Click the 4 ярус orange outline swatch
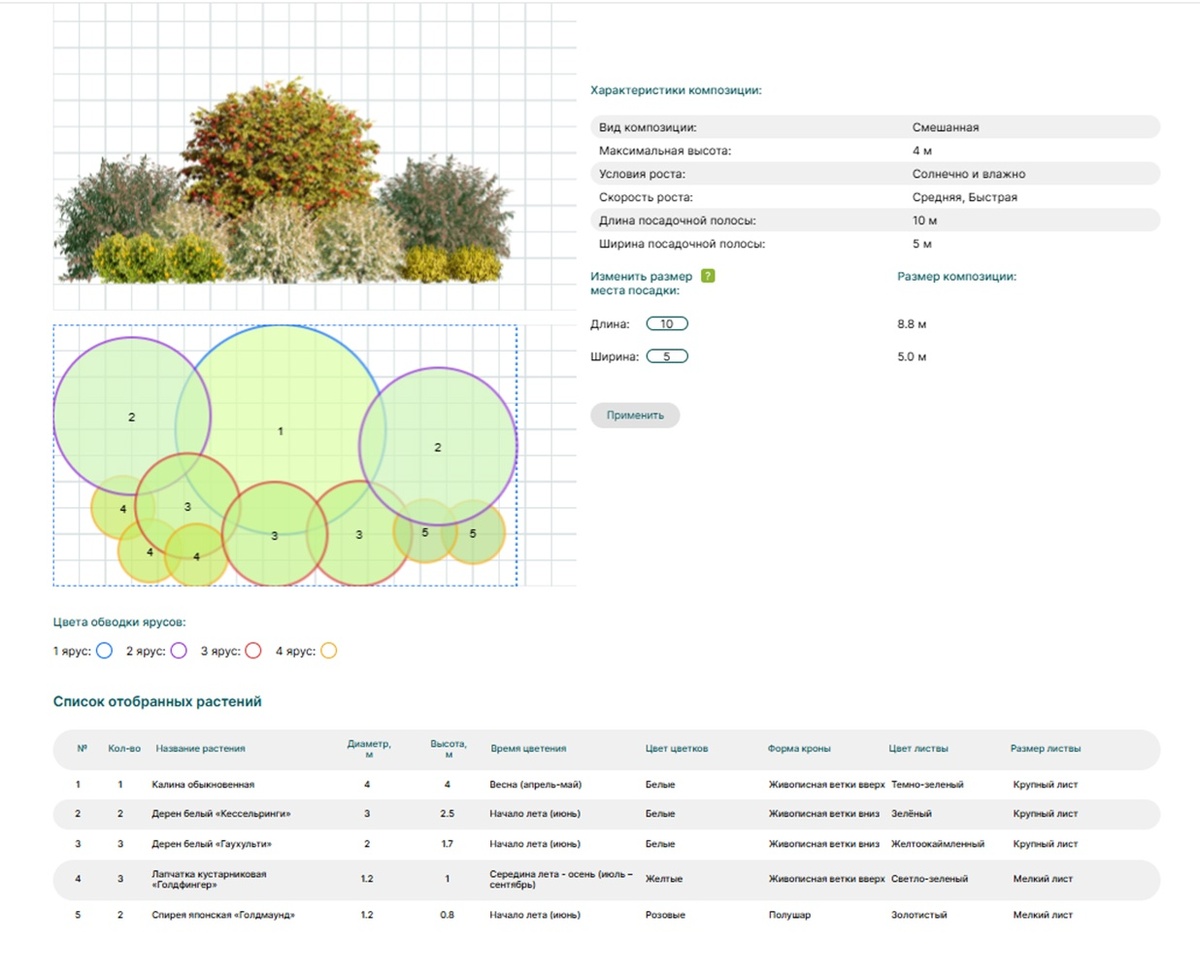This screenshot has height=976, width=1200. click(x=328, y=651)
